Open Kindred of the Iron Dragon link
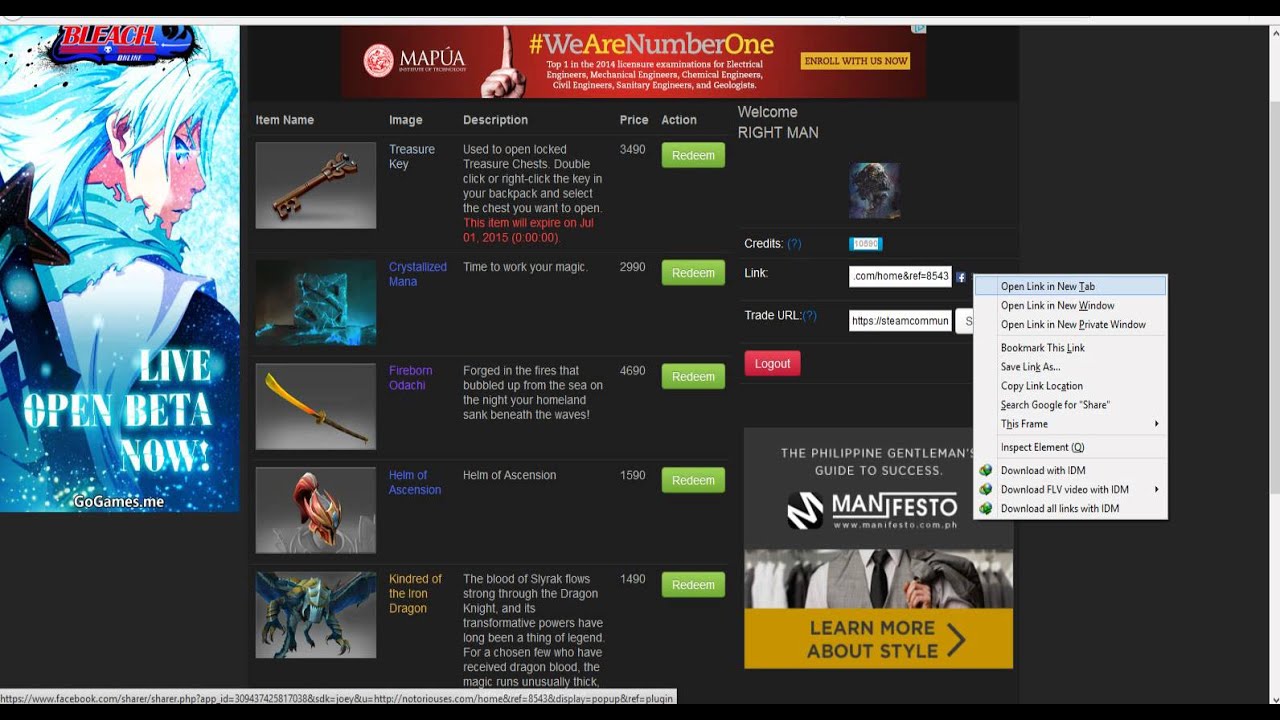1280x720 pixels. (x=415, y=593)
